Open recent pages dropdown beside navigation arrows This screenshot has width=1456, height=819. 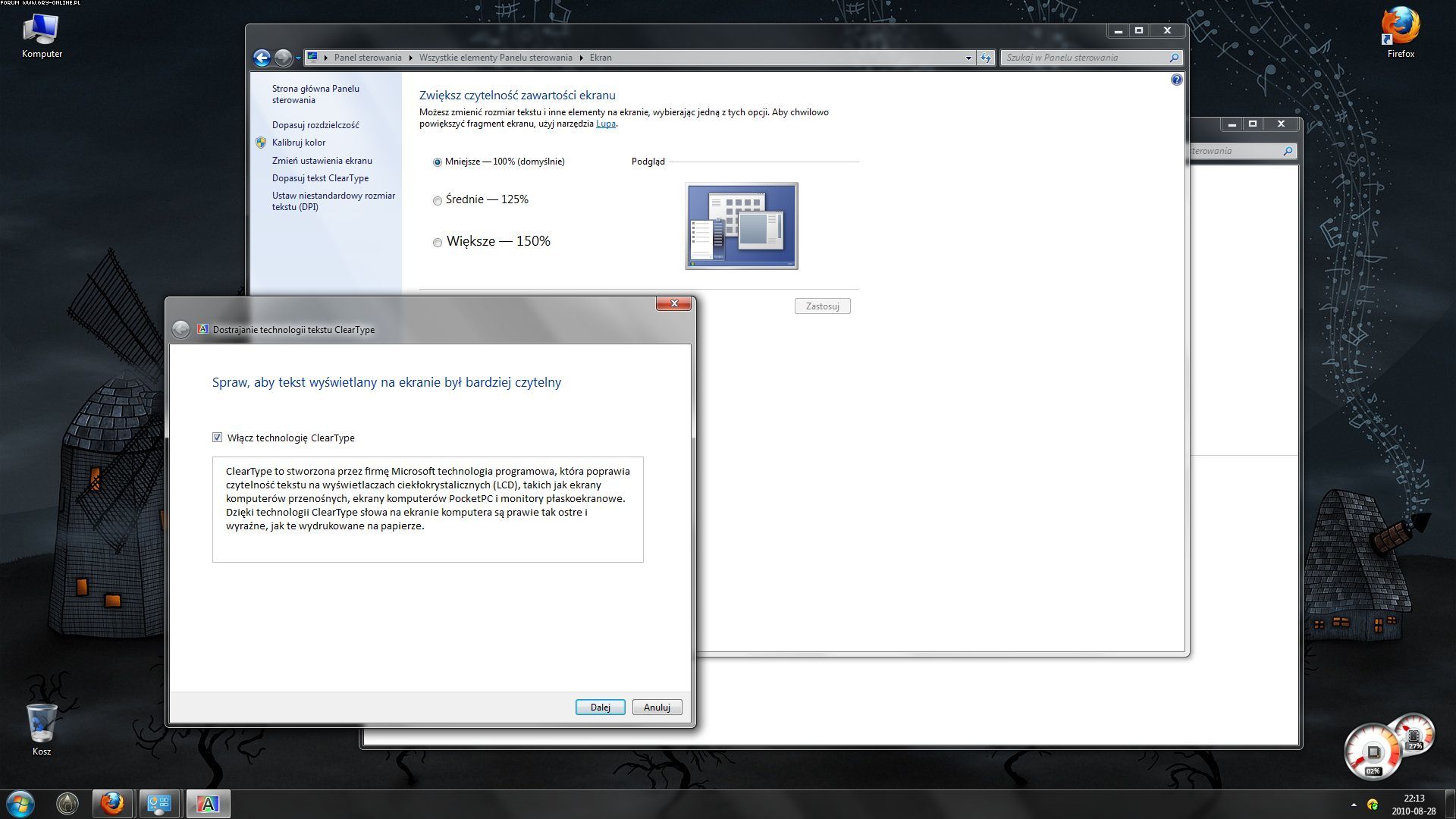click(298, 58)
